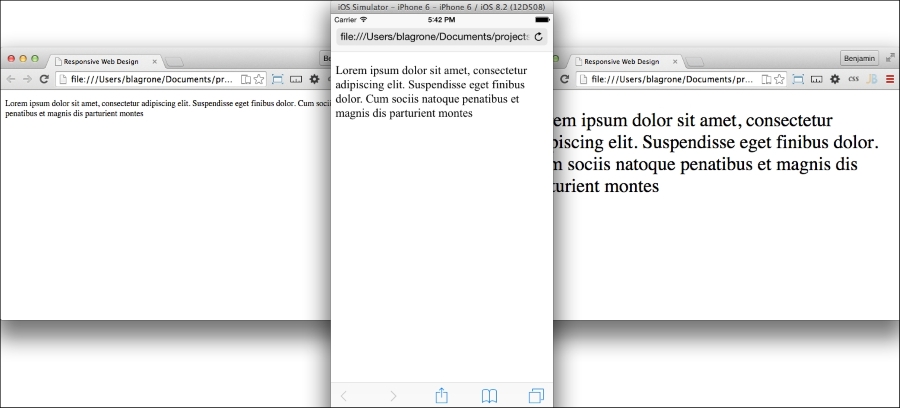Click the blue window-resizer extension icon in right Chrome
This screenshot has height=408, width=900.
[798, 79]
